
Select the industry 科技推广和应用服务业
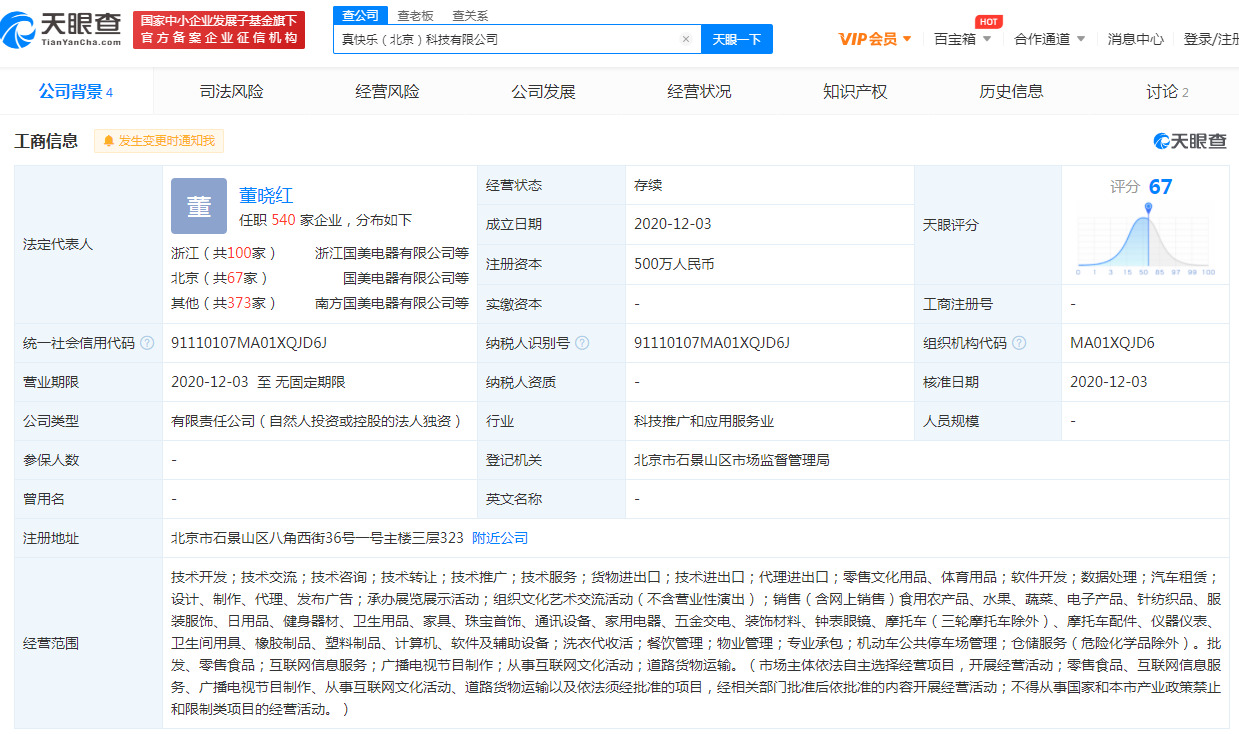704,421
